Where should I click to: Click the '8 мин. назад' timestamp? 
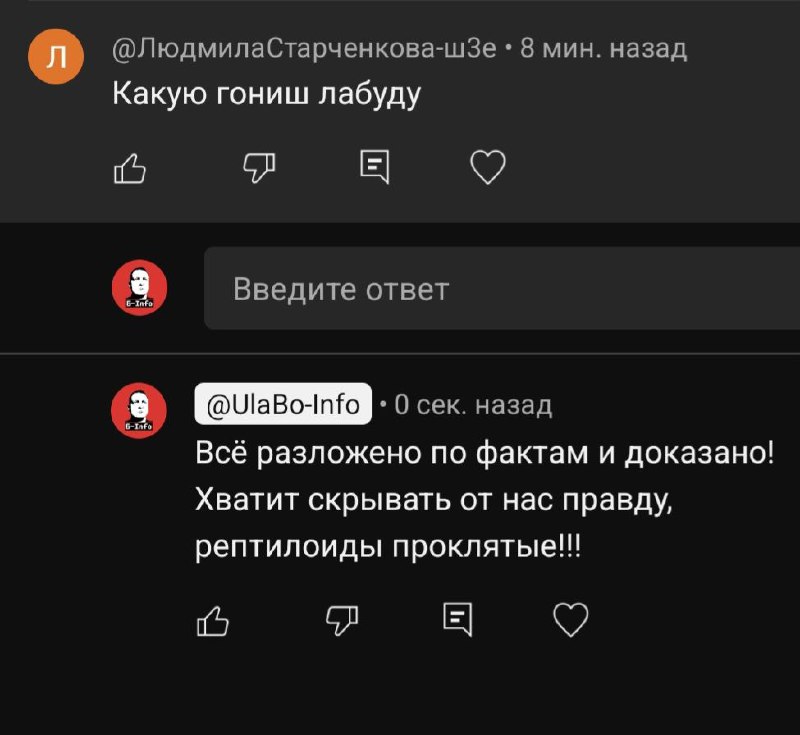[x=604, y=49]
